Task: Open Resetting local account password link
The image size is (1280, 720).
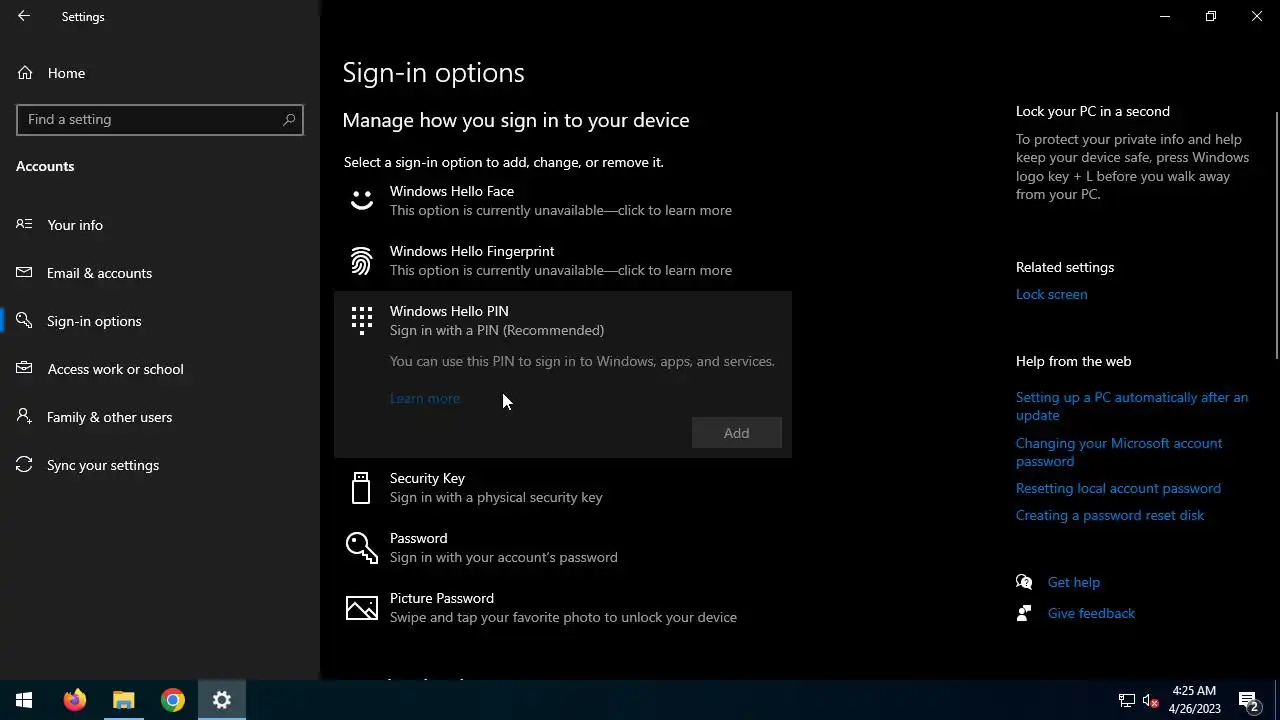Action: (1118, 488)
